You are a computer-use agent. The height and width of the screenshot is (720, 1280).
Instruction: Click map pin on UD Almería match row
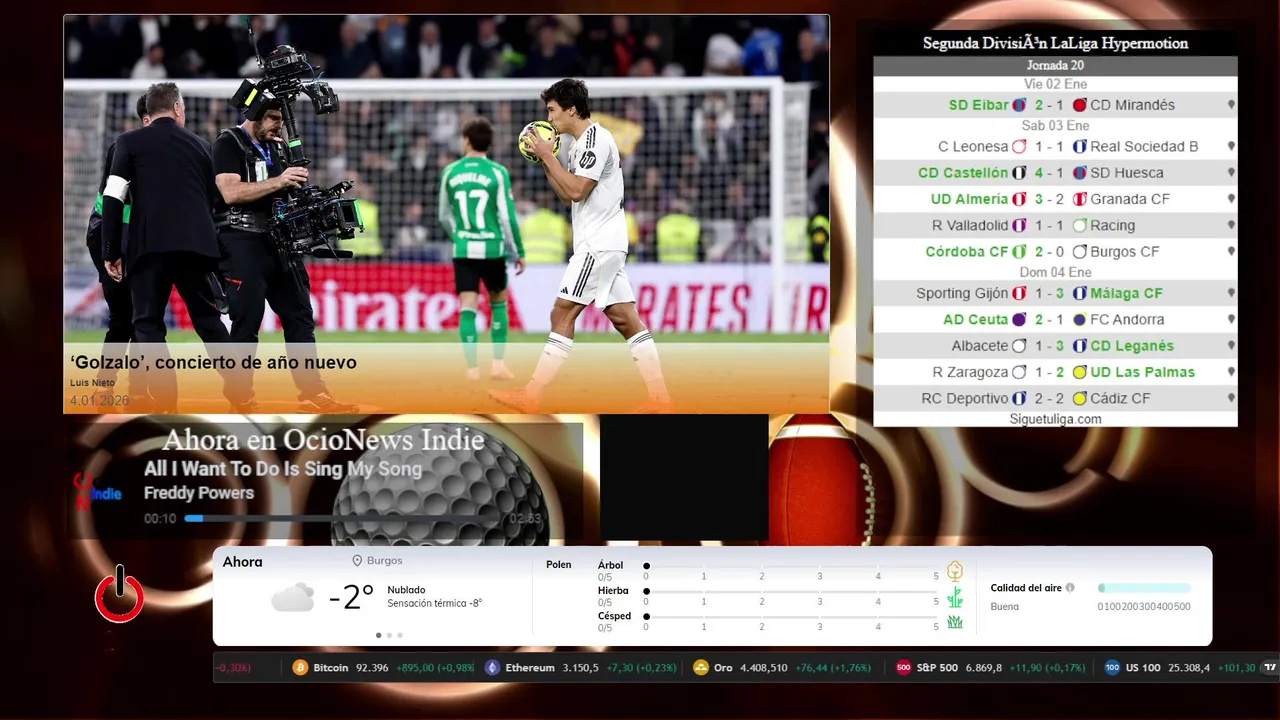pos(1231,199)
